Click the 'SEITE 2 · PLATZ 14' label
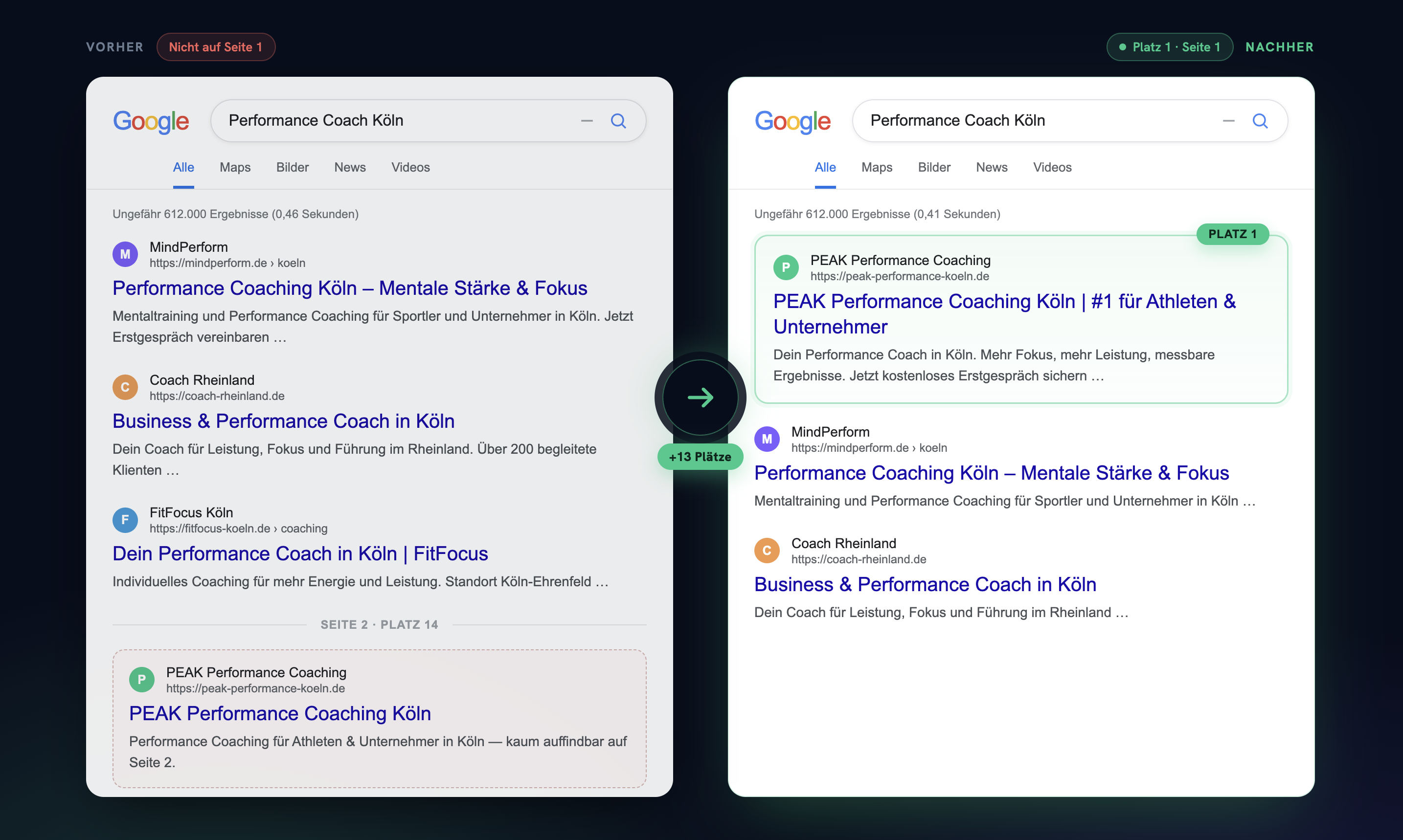 click(x=379, y=624)
